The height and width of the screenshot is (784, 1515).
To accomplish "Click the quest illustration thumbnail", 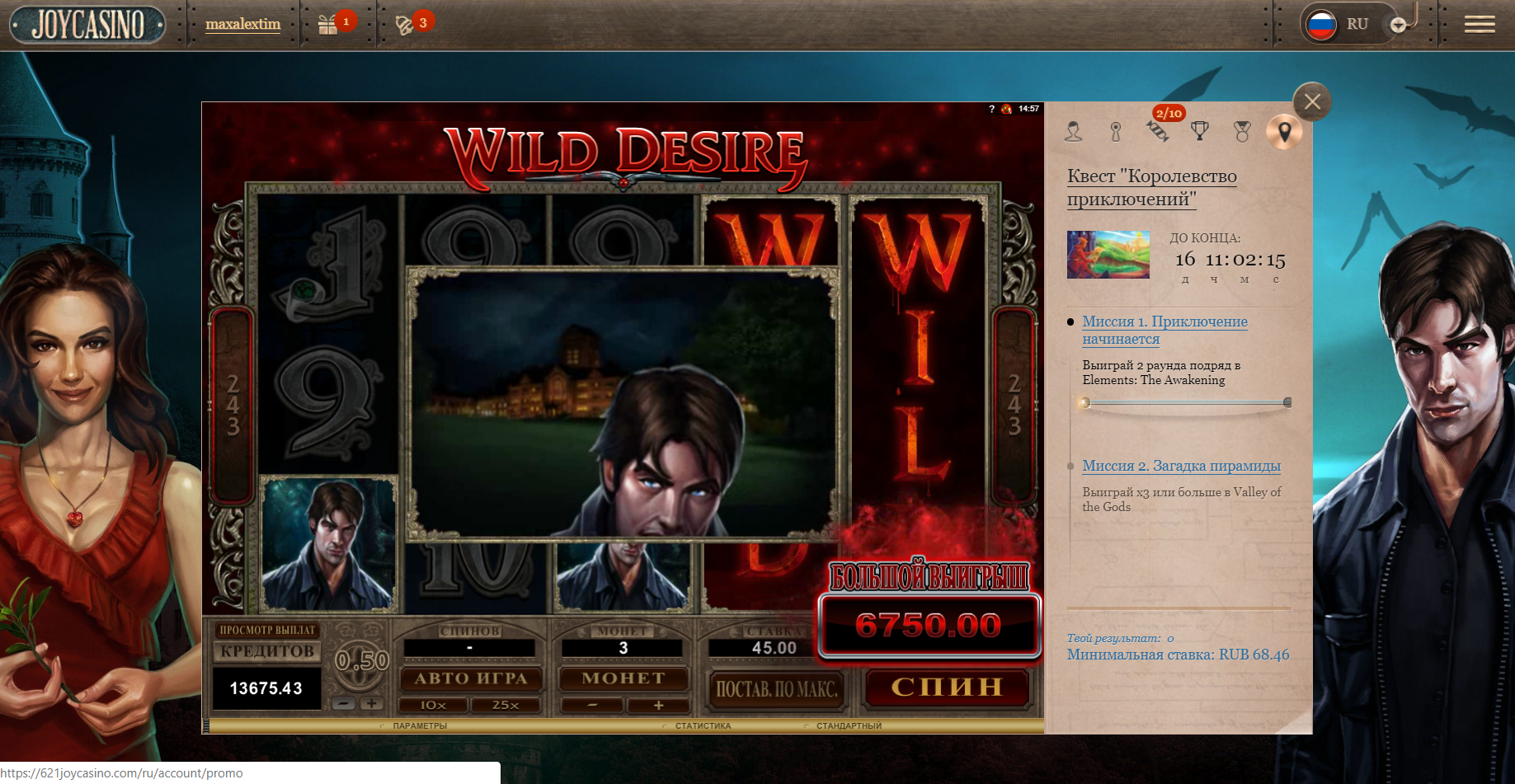I will (1108, 254).
